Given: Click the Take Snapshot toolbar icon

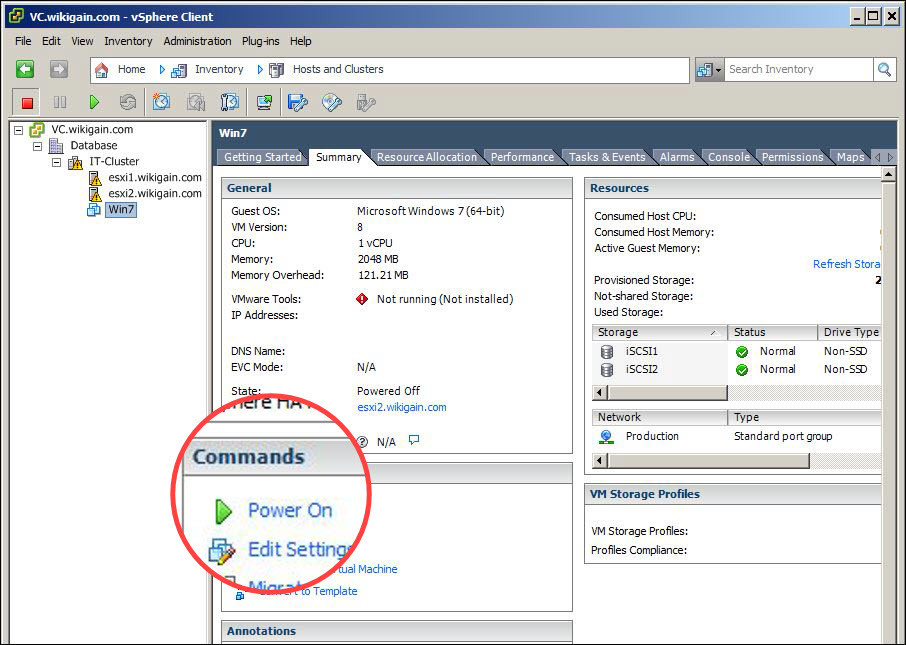Looking at the screenshot, I should tap(161, 102).
